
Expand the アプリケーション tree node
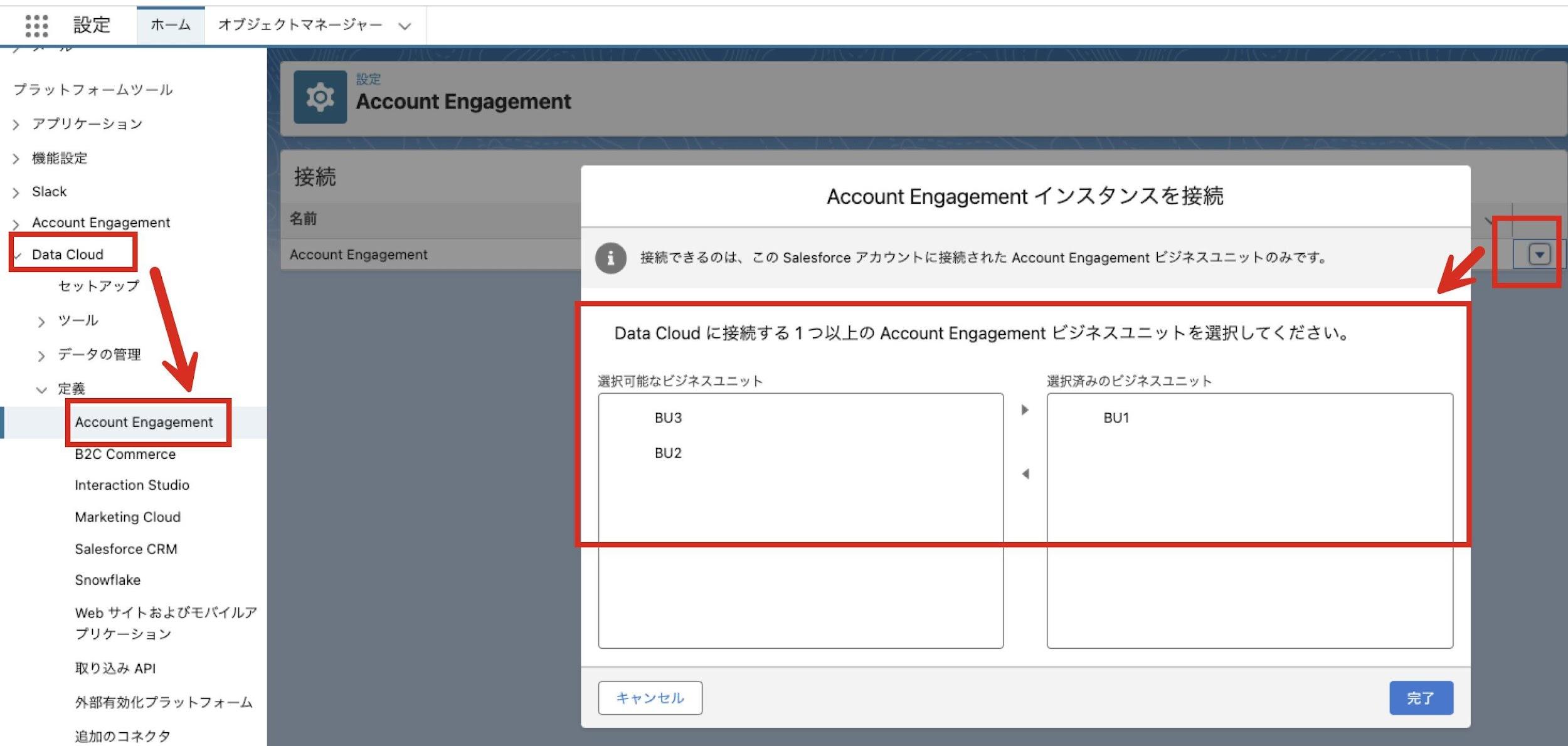16,125
